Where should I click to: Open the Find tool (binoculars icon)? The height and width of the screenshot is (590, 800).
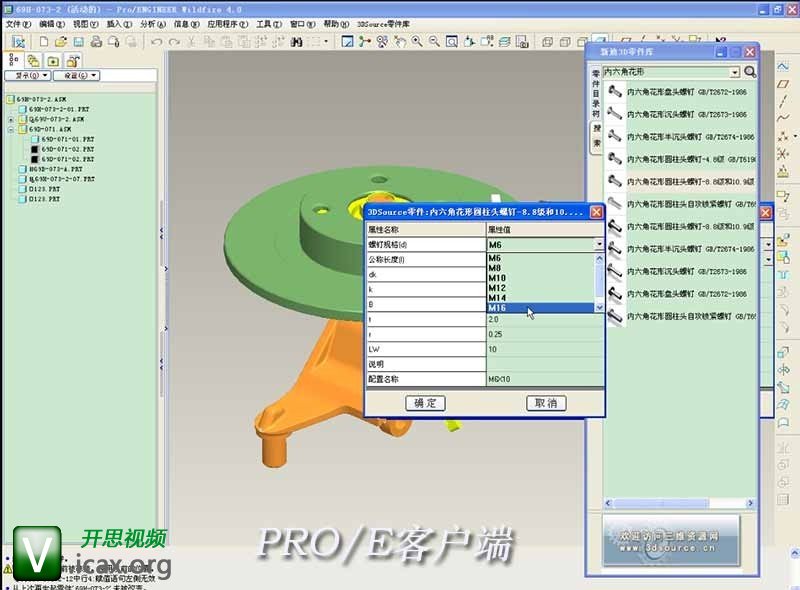(296, 42)
